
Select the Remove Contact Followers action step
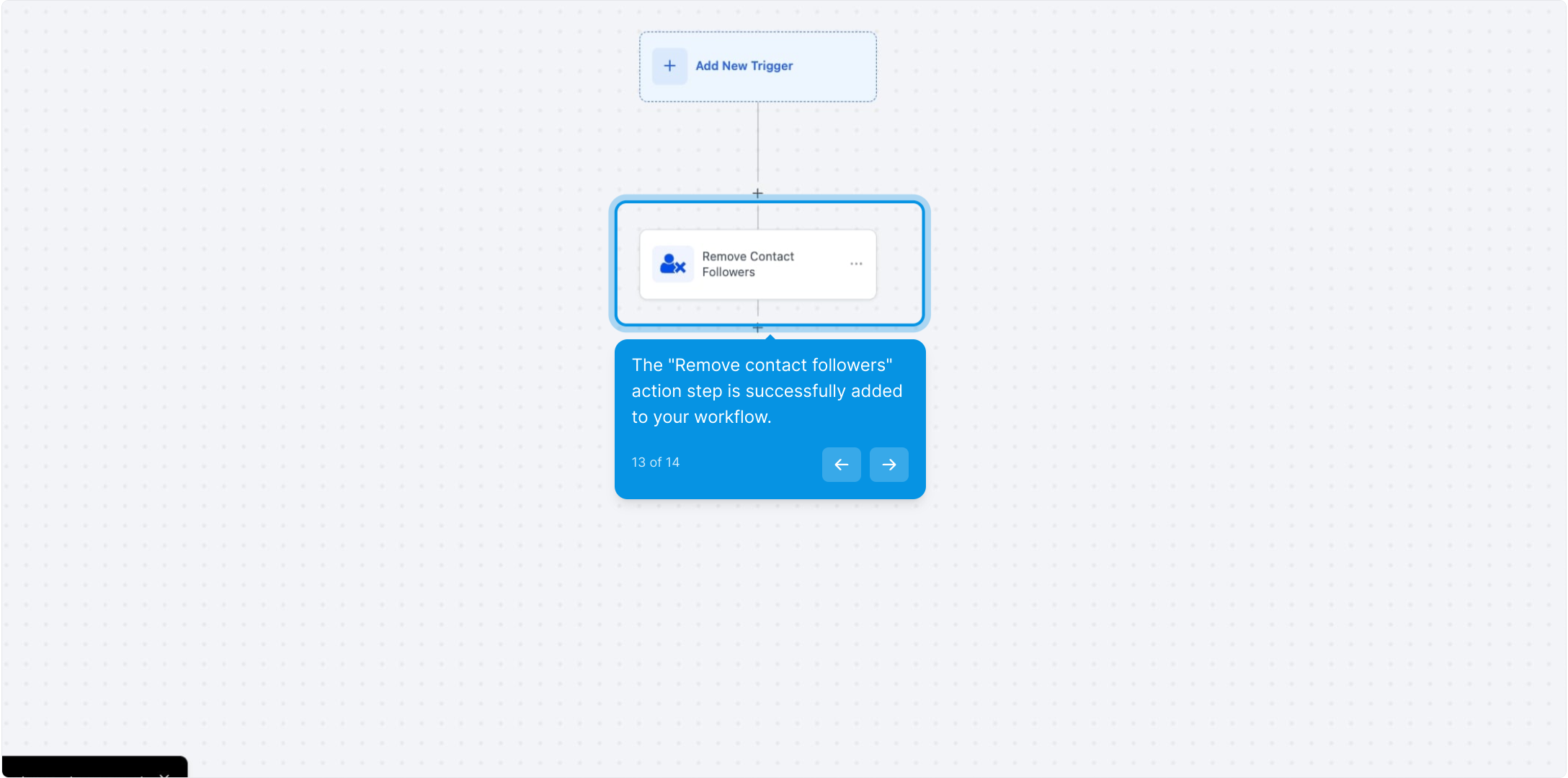pyautogui.click(x=757, y=264)
